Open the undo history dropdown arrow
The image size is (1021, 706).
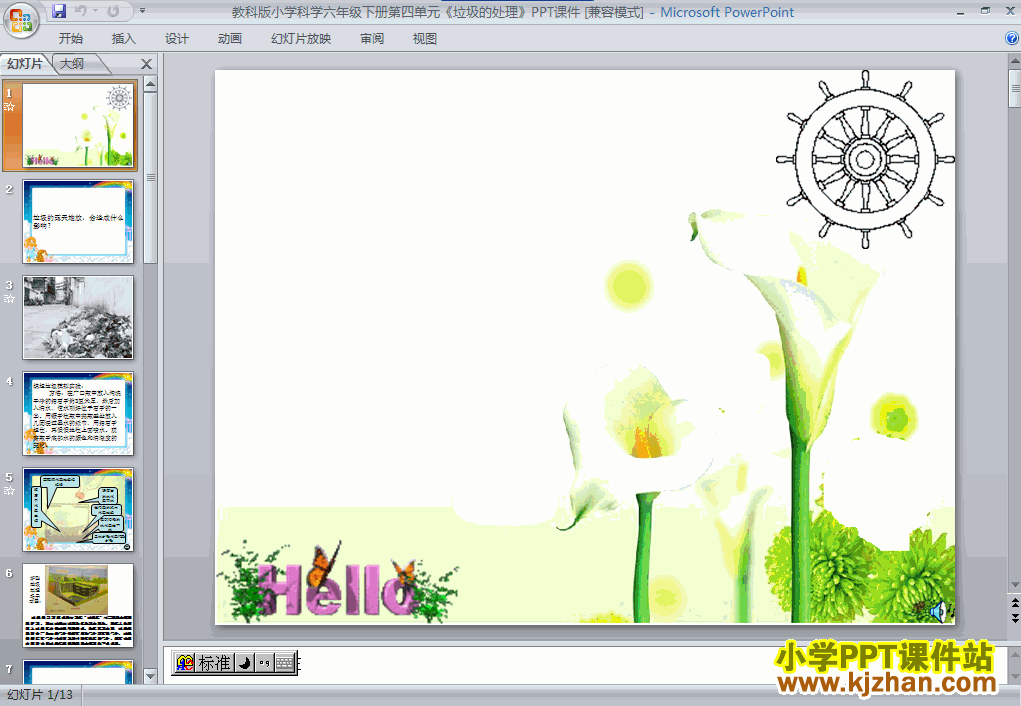click(95, 11)
